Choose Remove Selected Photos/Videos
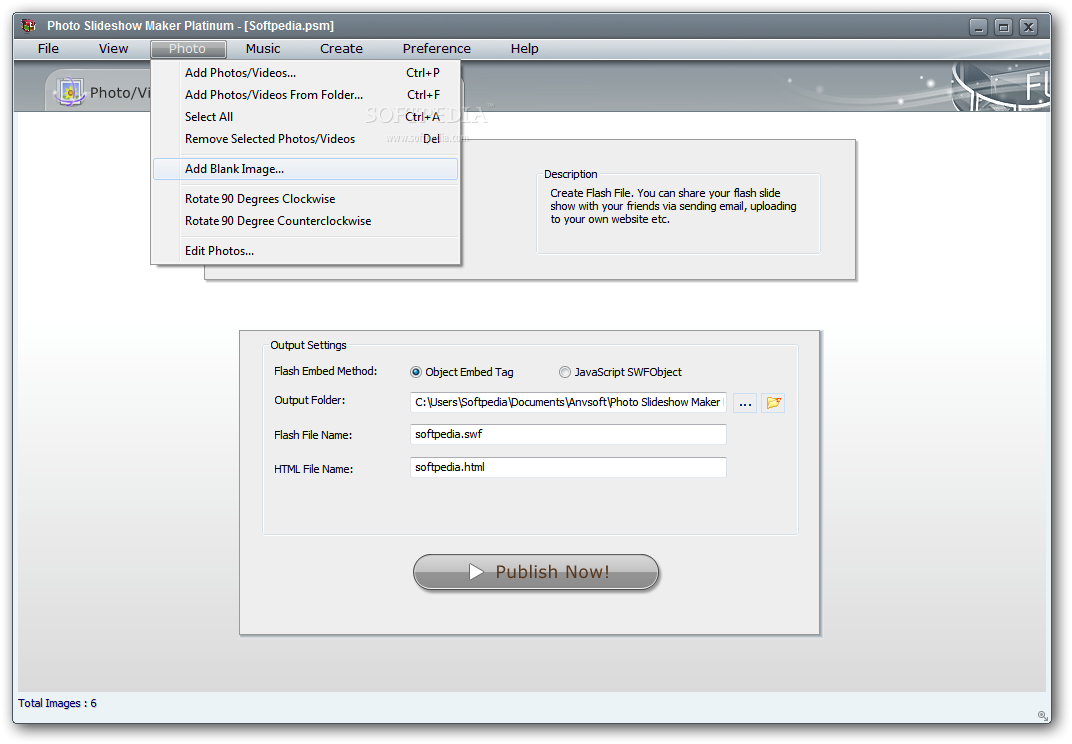Screen dimensions: 1072x744 [306, 138]
